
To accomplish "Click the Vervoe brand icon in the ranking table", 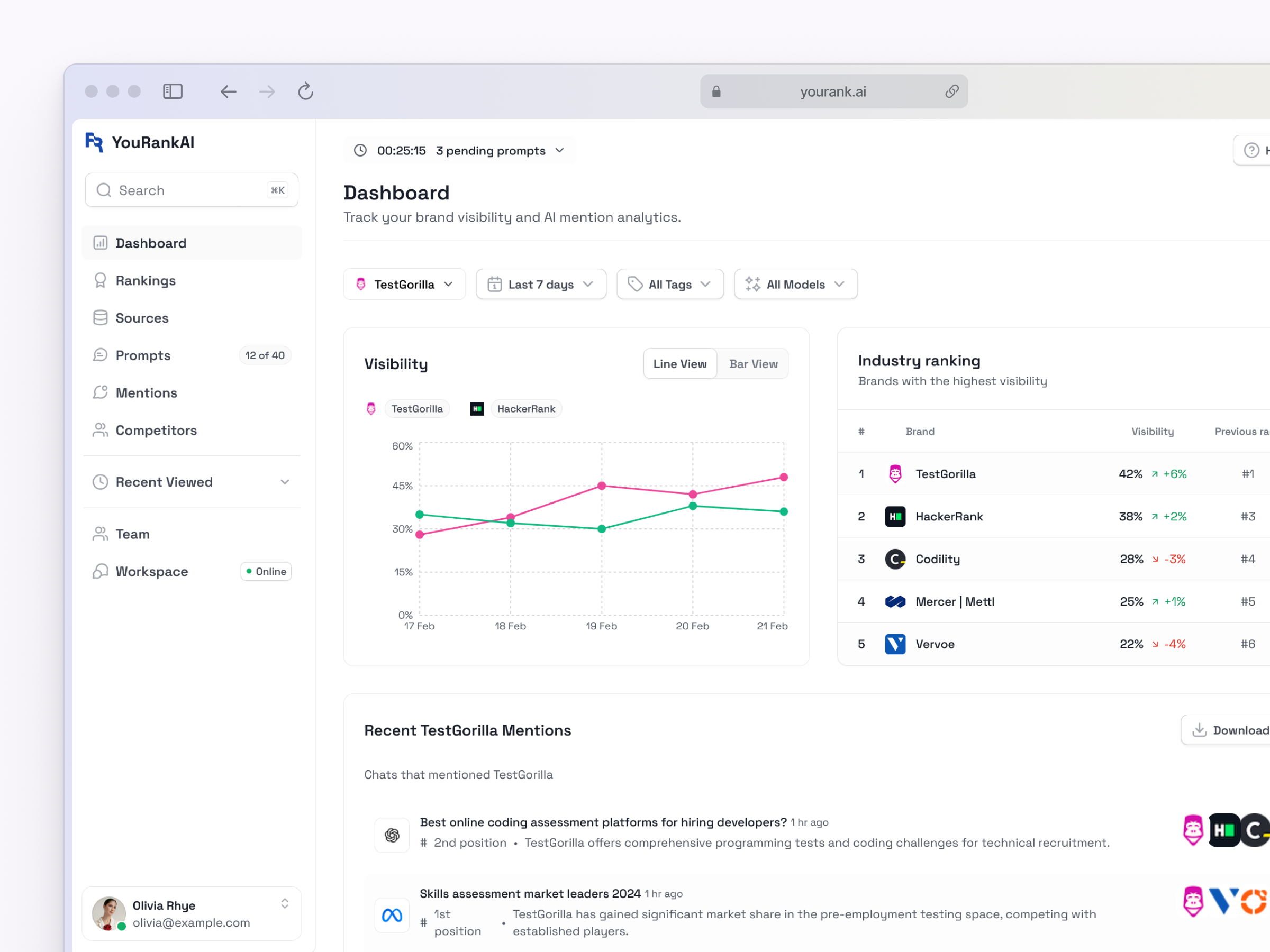I will click(895, 644).
